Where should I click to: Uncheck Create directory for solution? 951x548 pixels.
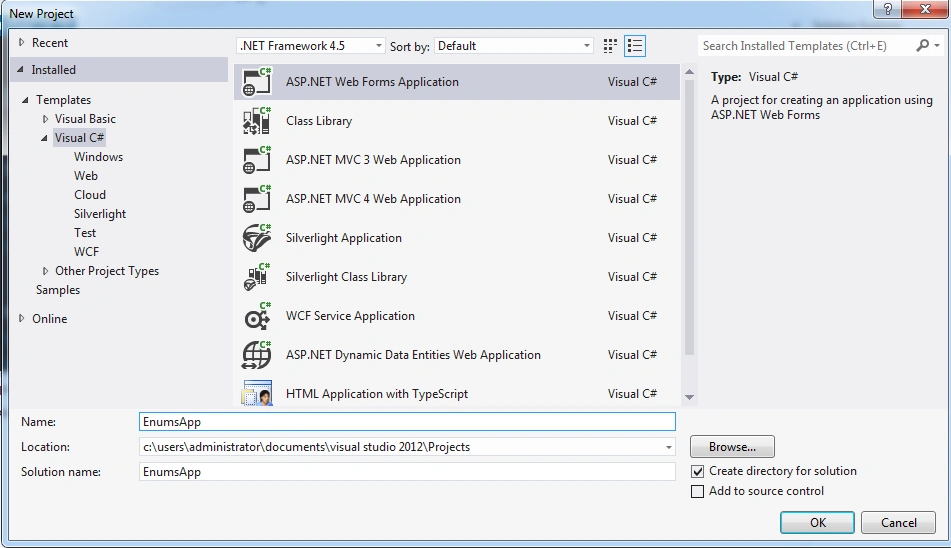pos(697,471)
